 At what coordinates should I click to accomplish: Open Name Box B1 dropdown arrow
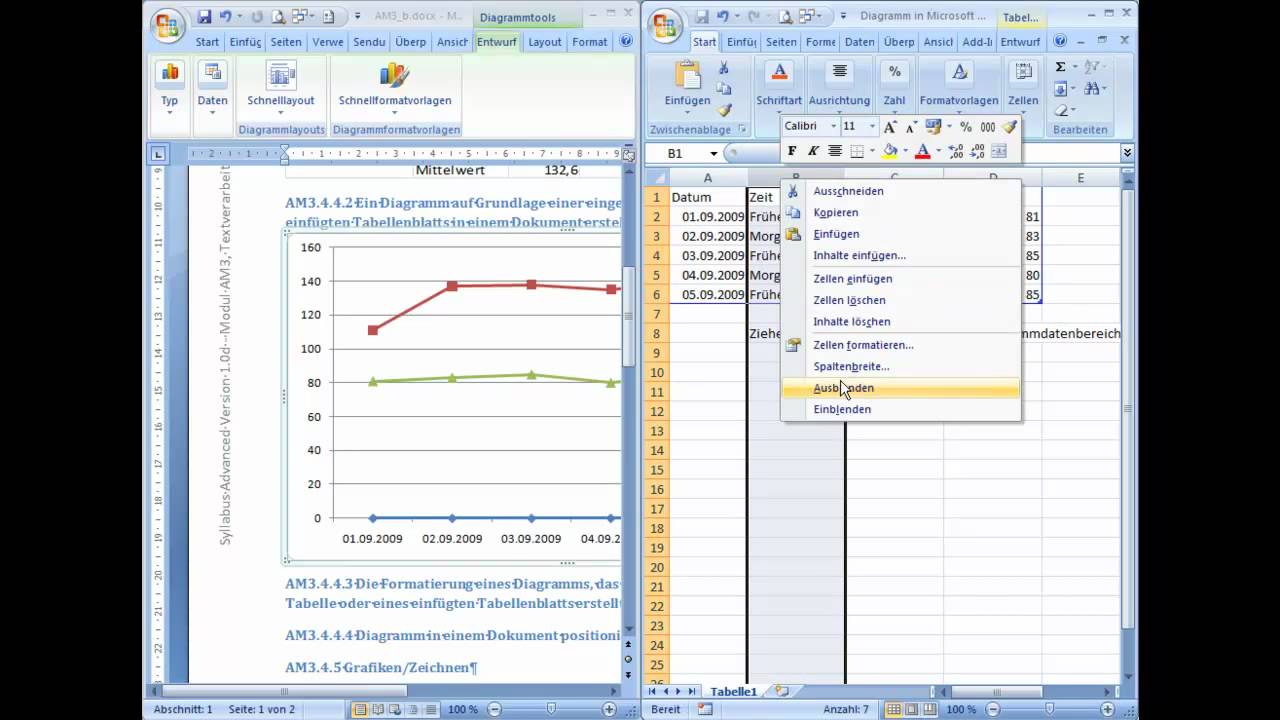[714, 153]
